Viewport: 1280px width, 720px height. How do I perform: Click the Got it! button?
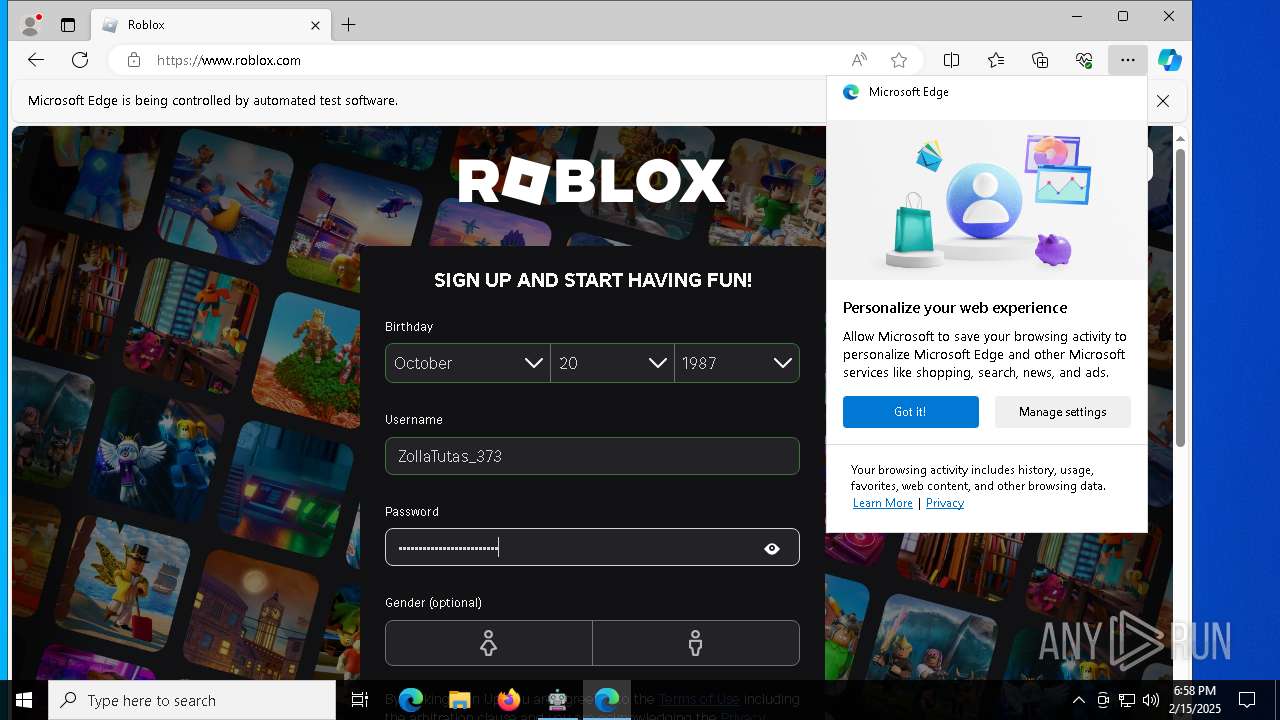coord(910,412)
